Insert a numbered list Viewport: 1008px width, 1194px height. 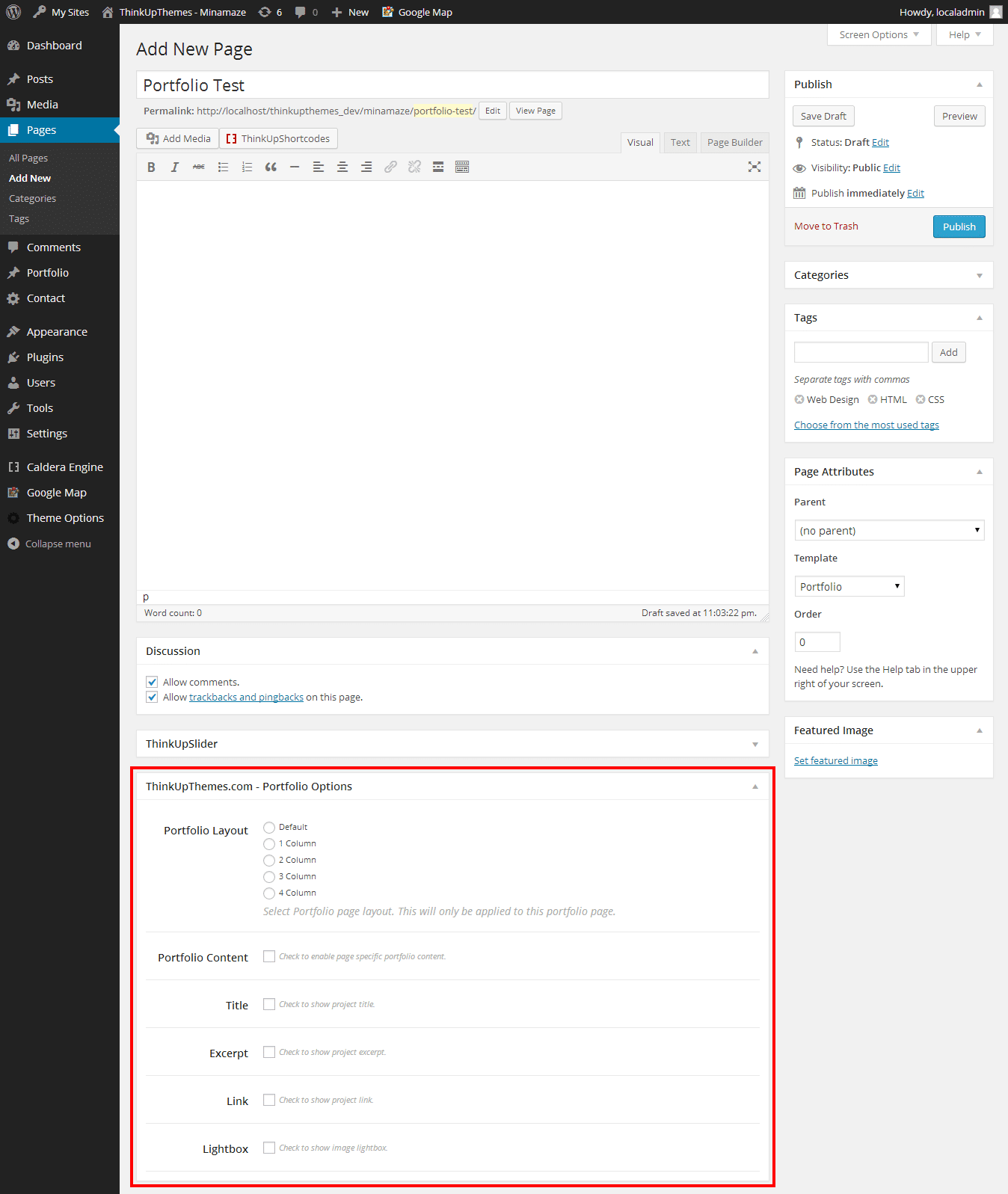[247, 167]
